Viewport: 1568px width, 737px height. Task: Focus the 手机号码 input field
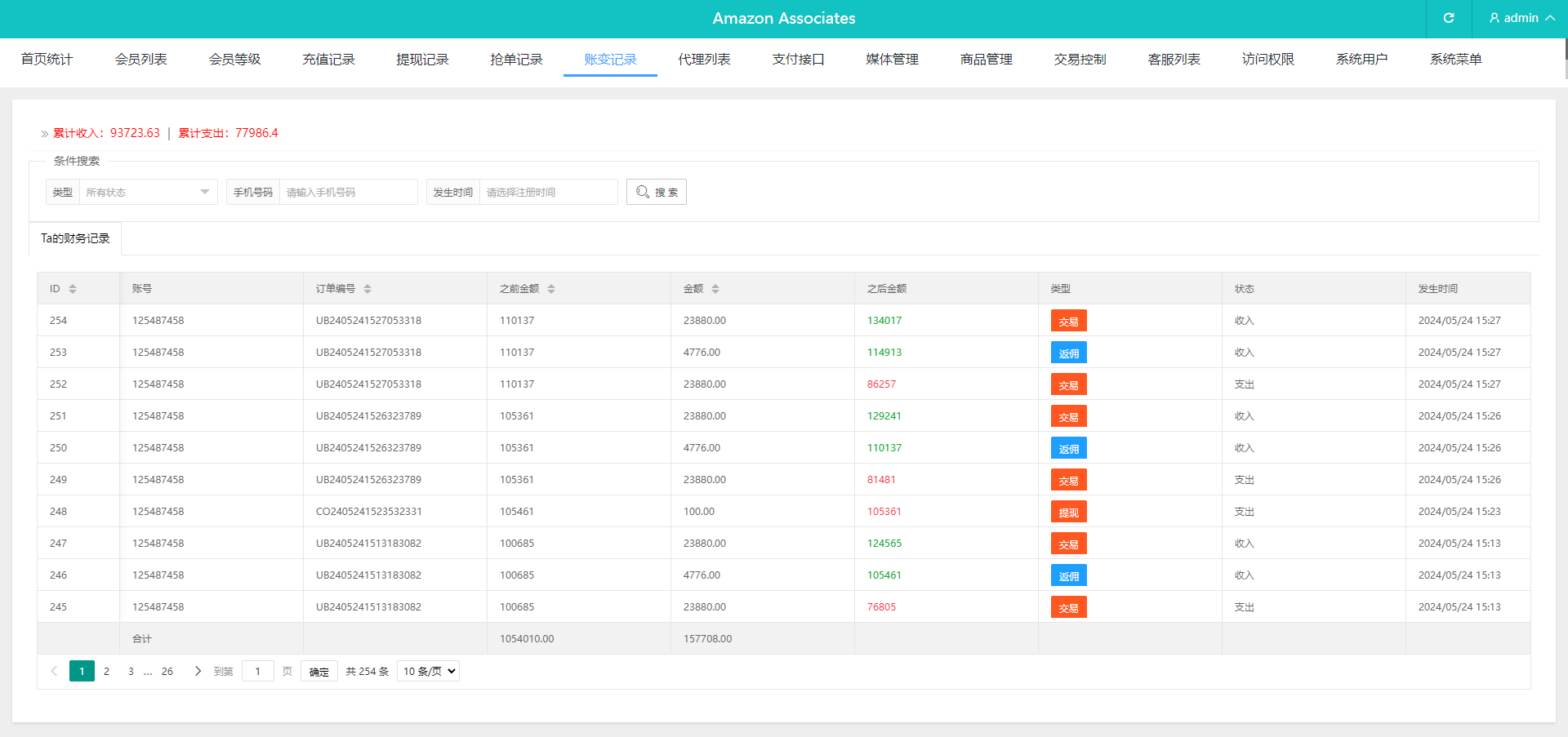(348, 192)
